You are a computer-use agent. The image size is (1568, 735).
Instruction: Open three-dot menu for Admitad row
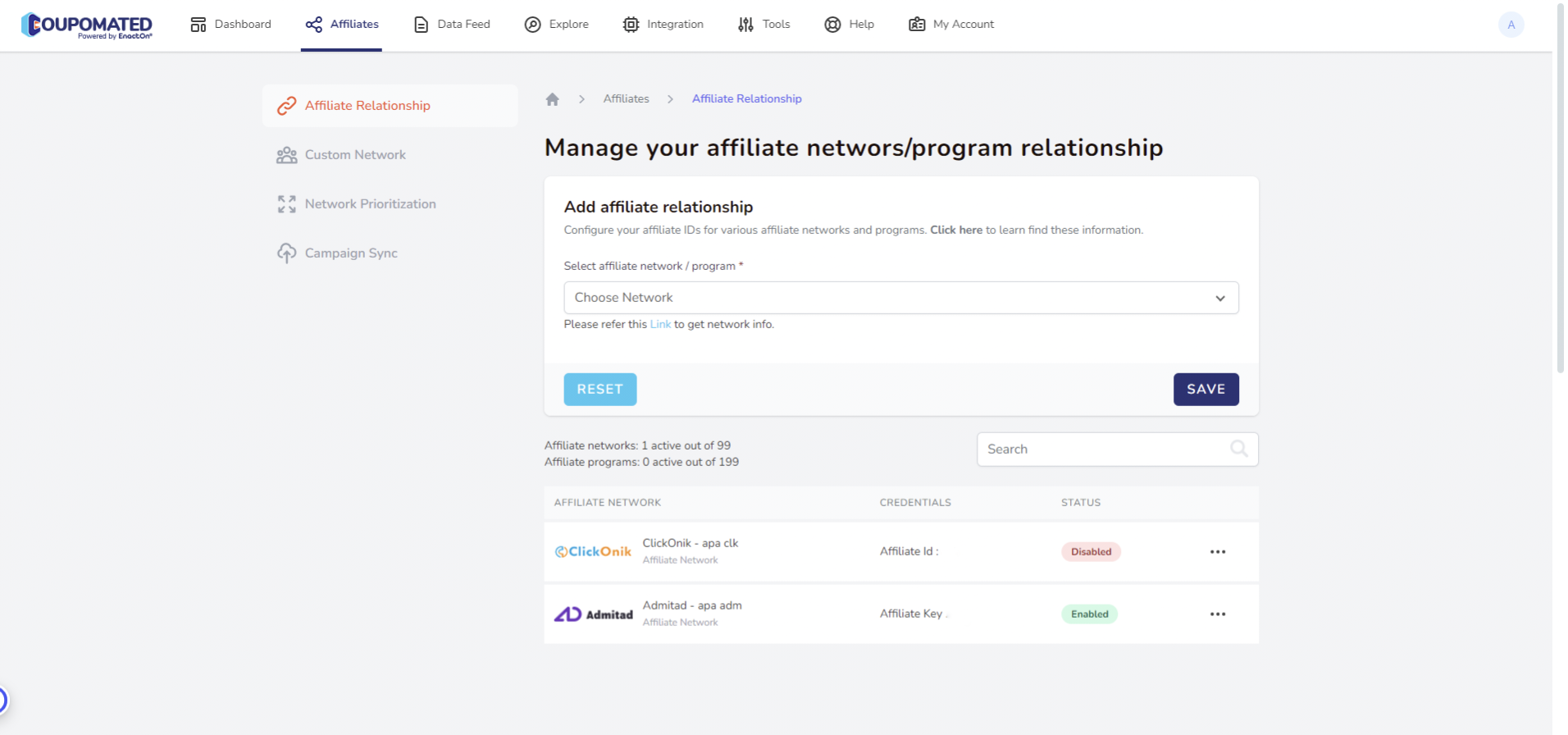pyautogui.click(x=1217, y=614)
